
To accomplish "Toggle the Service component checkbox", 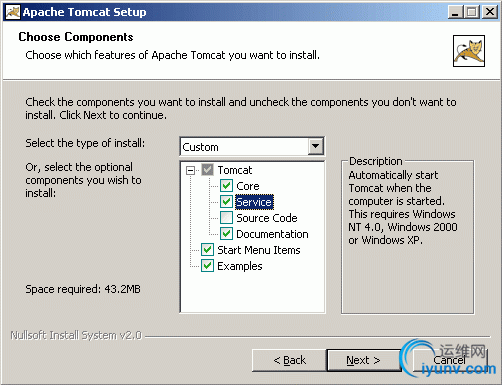I will [226, 201].
